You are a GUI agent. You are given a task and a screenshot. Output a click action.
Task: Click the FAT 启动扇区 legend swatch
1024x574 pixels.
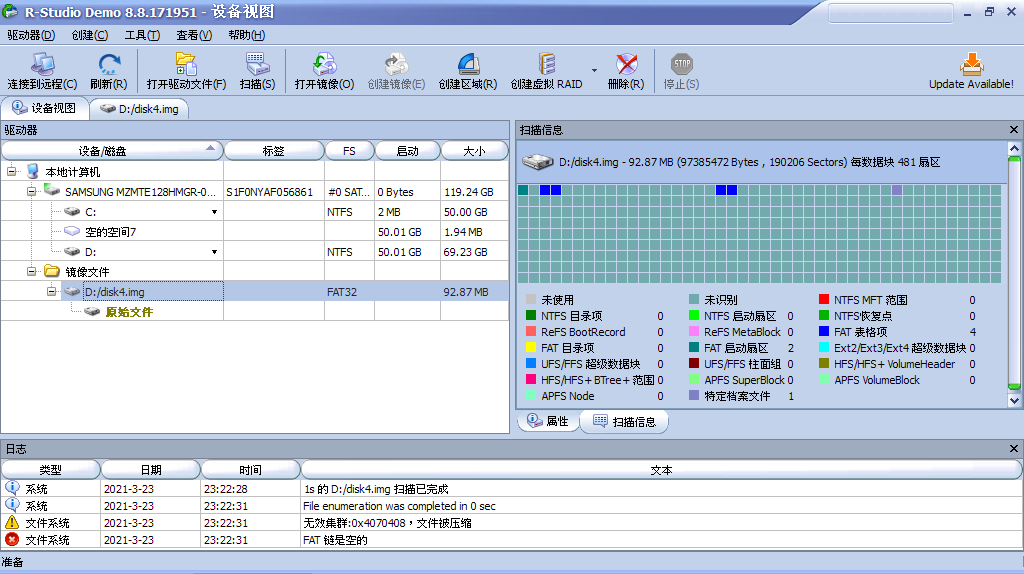(x=694, y=348)
